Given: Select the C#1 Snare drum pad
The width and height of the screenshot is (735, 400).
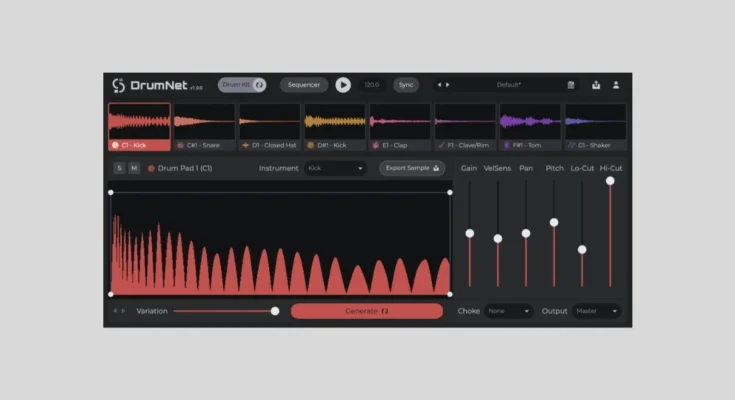Looking at the screenshot, I should 204,127.
